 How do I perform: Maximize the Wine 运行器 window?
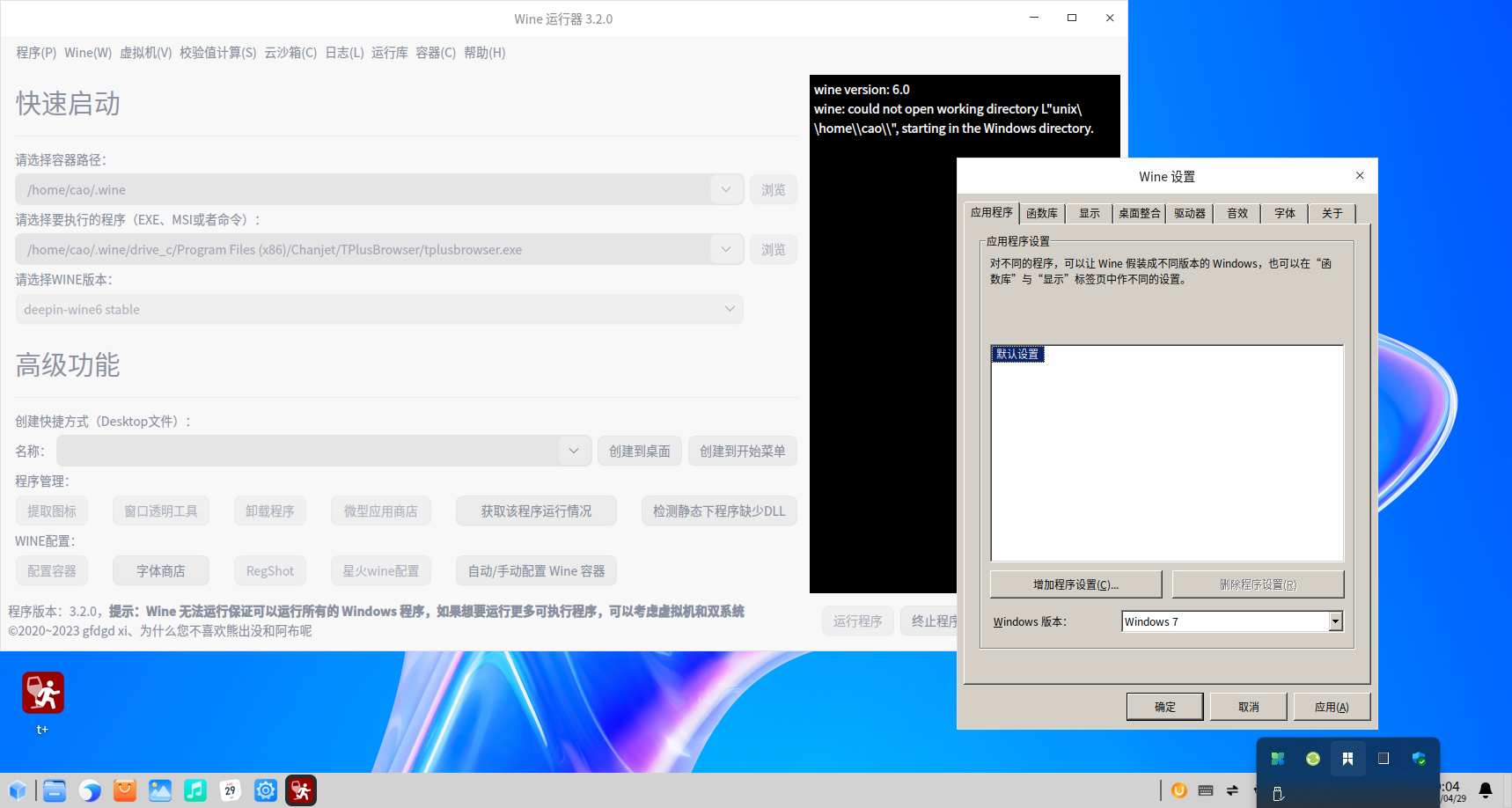[x=1072, y=18]
